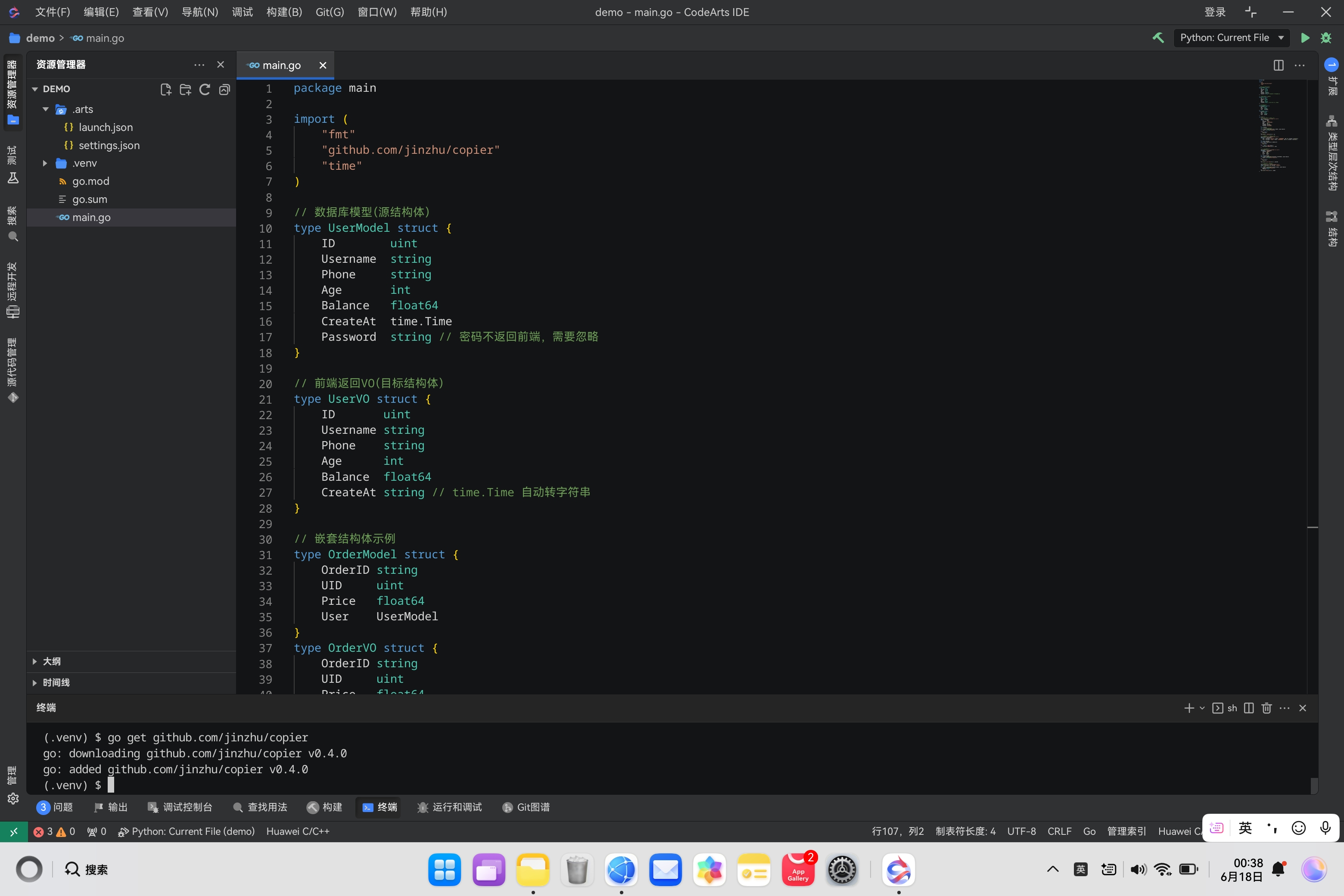Image resolution: width=1344 pixels, height=896 pixels.
Task: Change UTF-8 file encoding in status bar
Action: click(x=1021, y=831)
